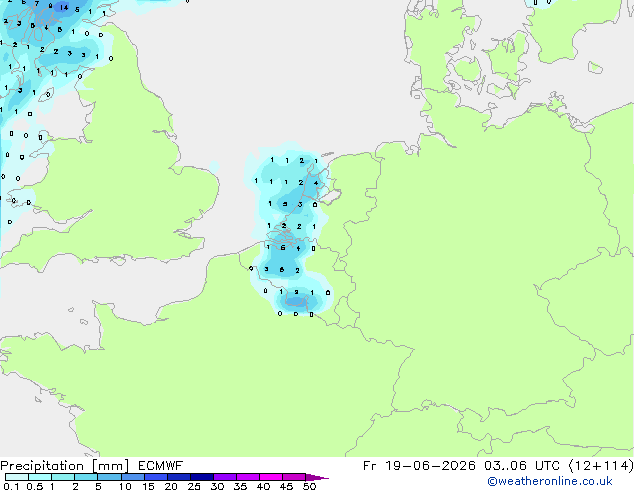Pick the 40–45 mm magenta legend swatch
This screenshot has height=490, width=634.
271,477
